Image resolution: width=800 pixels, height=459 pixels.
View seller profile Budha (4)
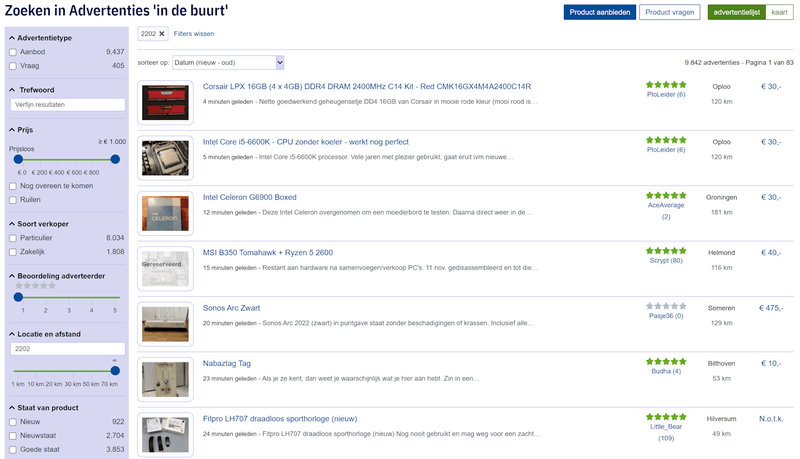666,371
